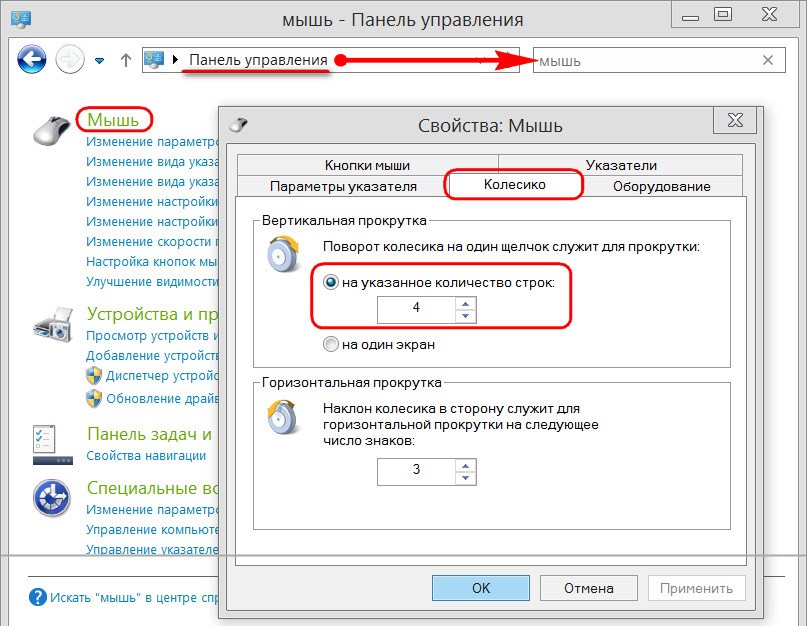This screenshot has width=807, height=626.
Task: Click the Ease of Access Center icon
Action: (50, 499)
